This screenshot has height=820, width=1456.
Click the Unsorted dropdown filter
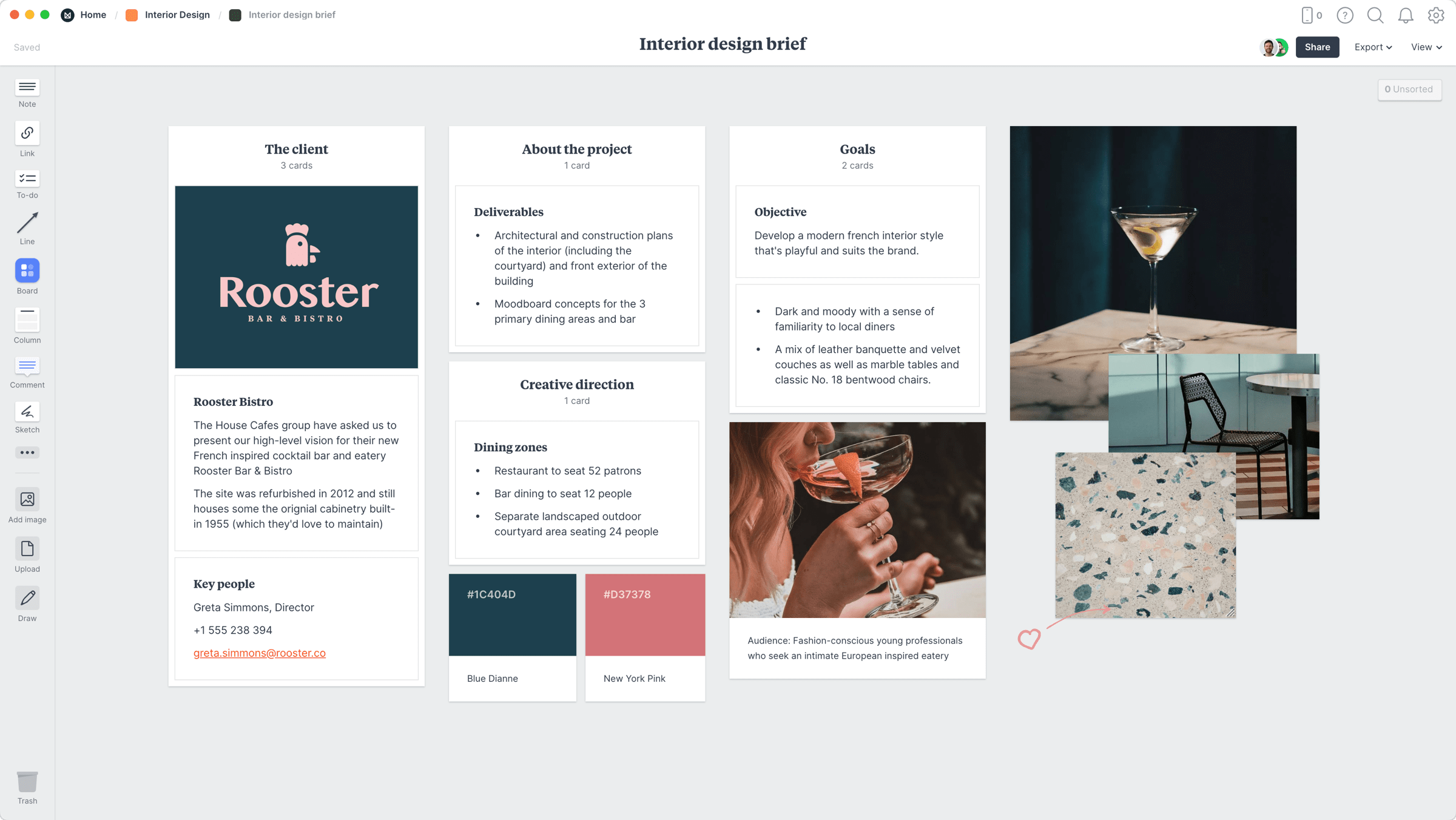coord(1407,89)
